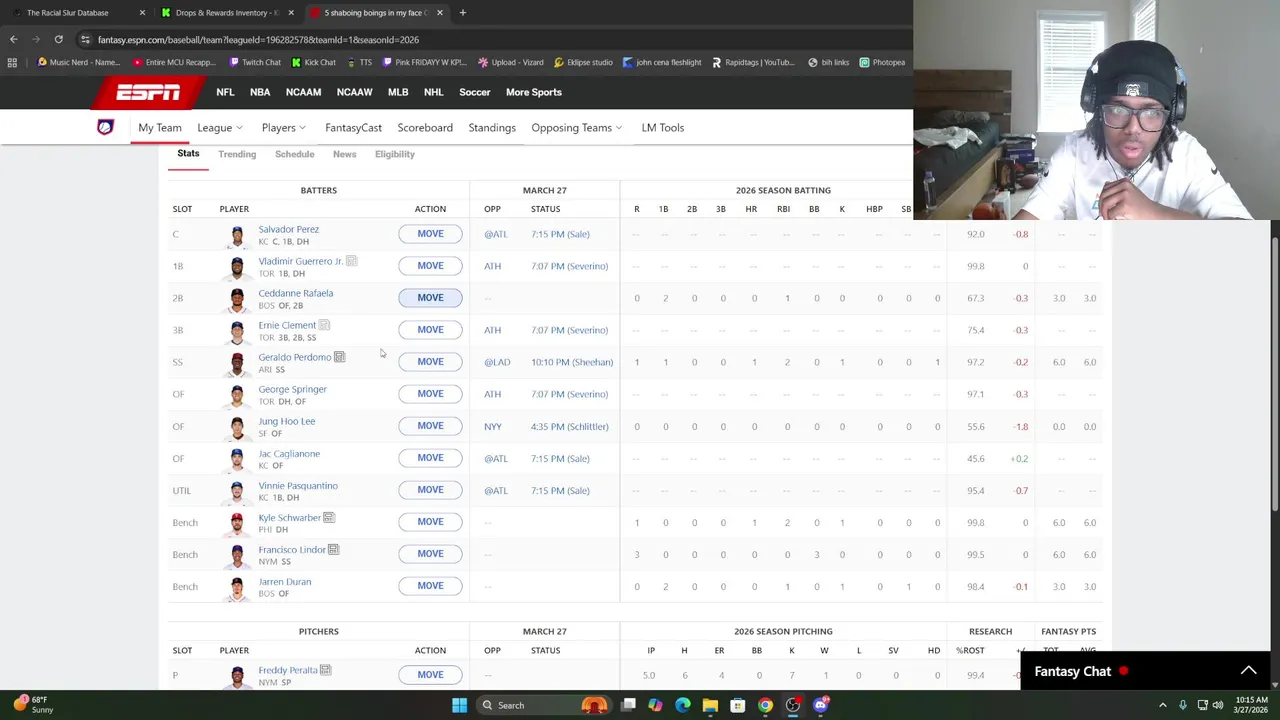Image resolution: width=1280 pixels, height=720 pixels.
Task: Open OBS Studio from the taskbar
Action: pyautogui.click(x=793, y=705)
